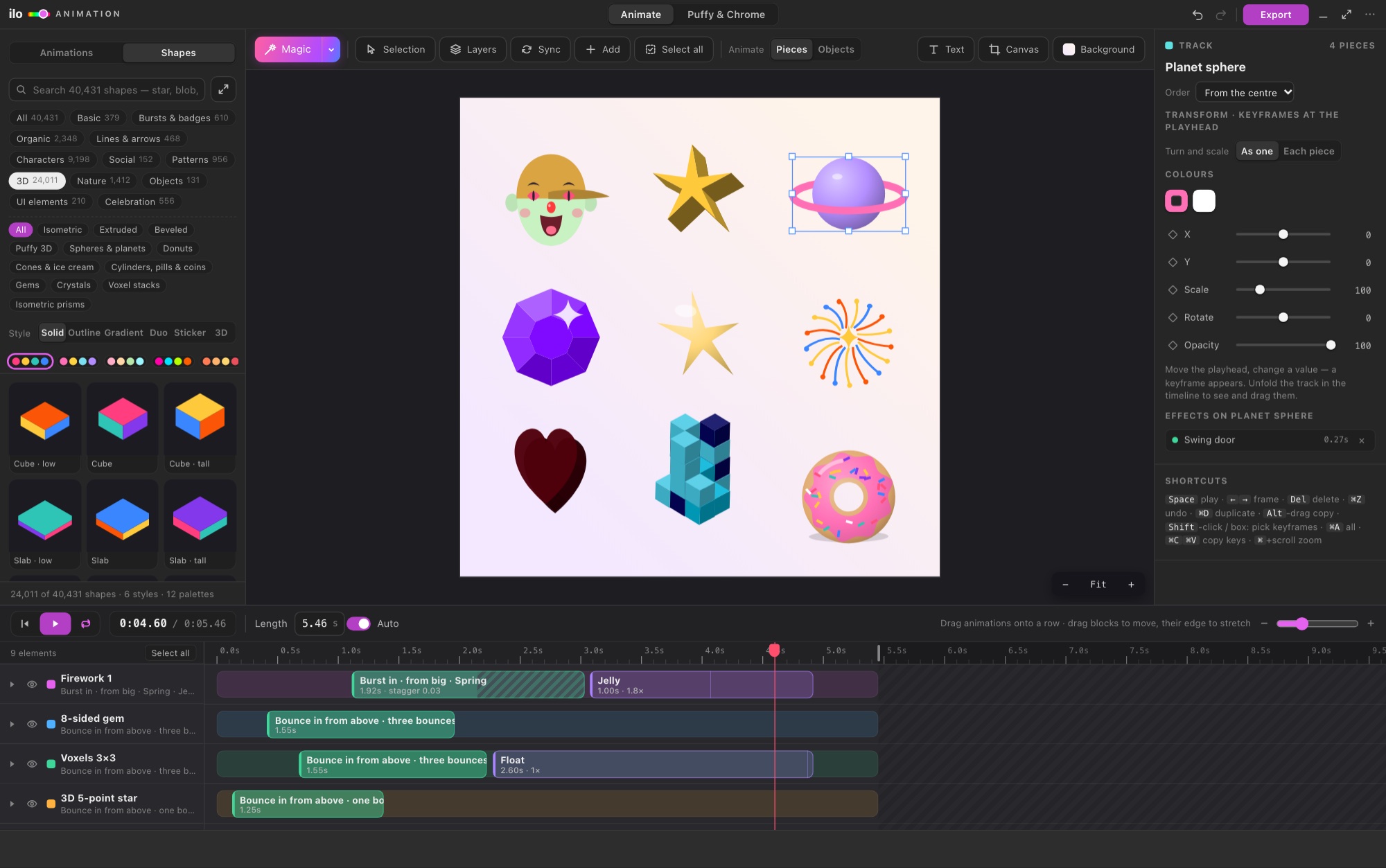1386x868 pixels.
Task: Click the Length value field
Action: coord(319,623)
